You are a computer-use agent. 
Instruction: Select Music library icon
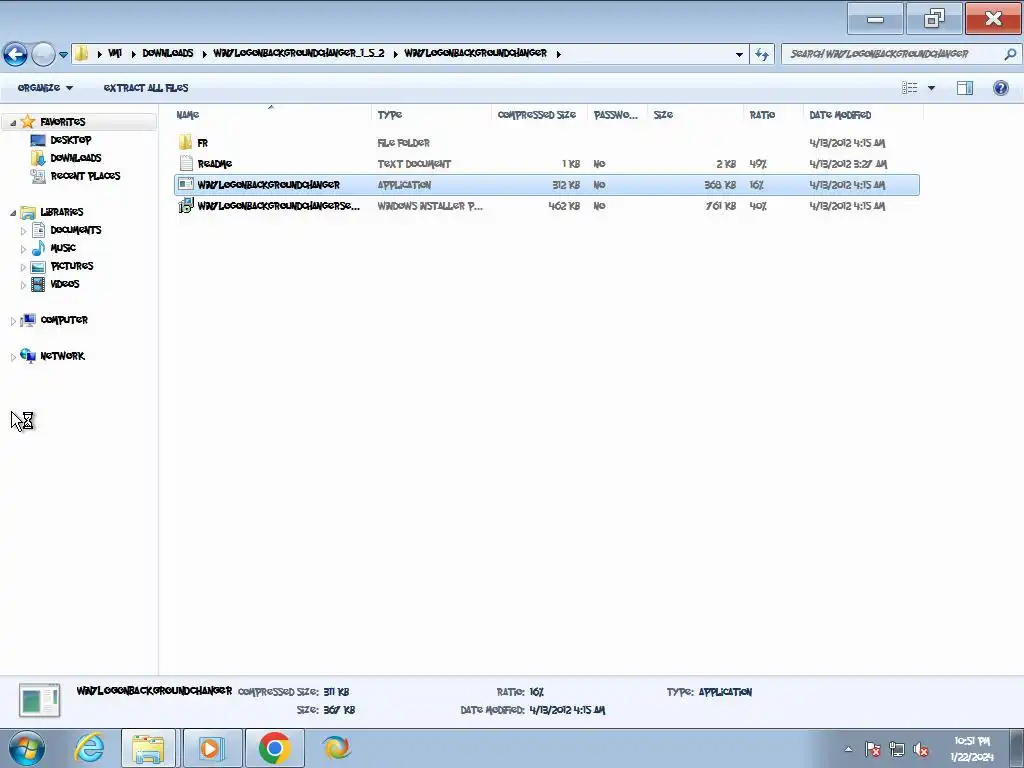(39, 248)
